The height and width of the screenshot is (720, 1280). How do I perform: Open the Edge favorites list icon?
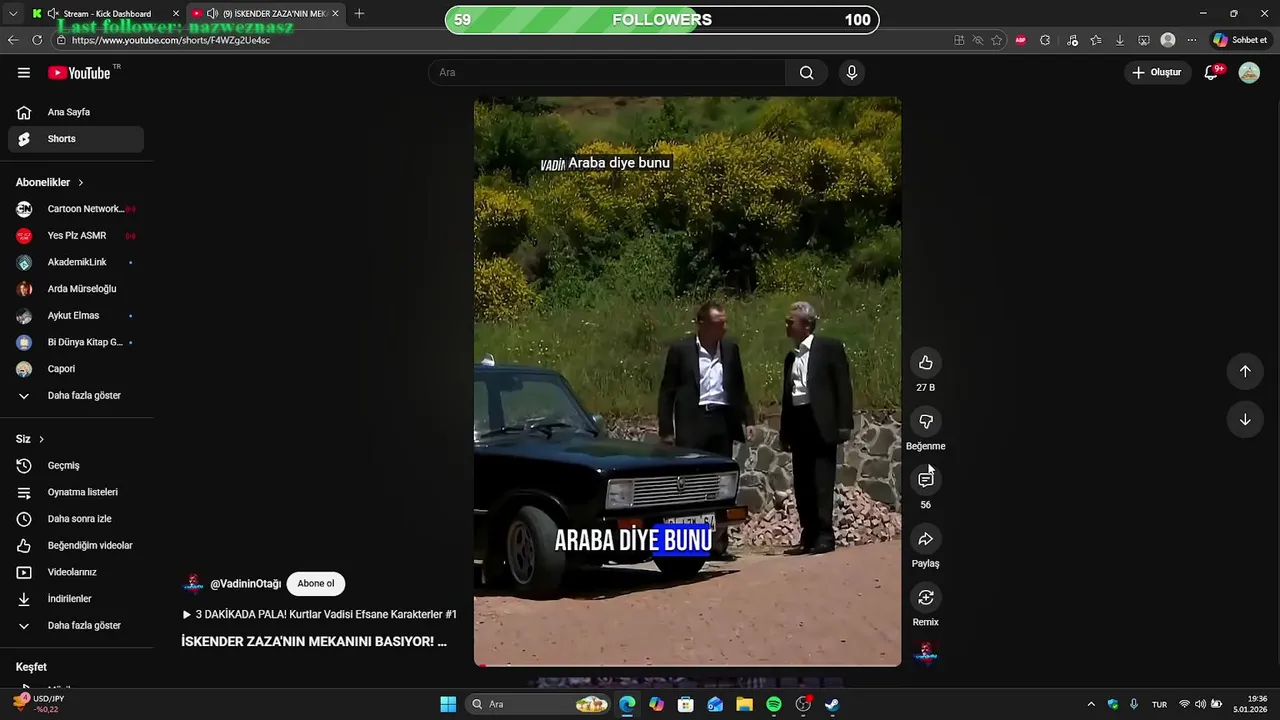(x=1096, y=40)
